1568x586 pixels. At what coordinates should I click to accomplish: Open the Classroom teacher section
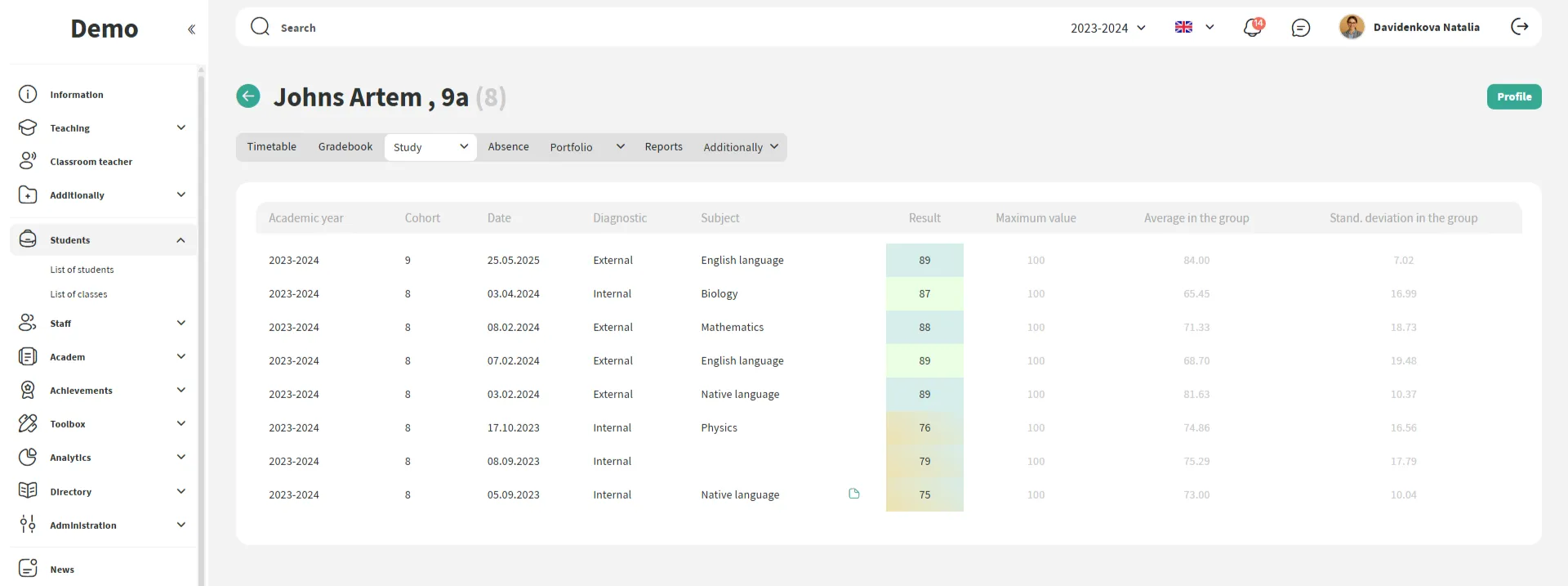pyautogui.click(x=91, y=162)
